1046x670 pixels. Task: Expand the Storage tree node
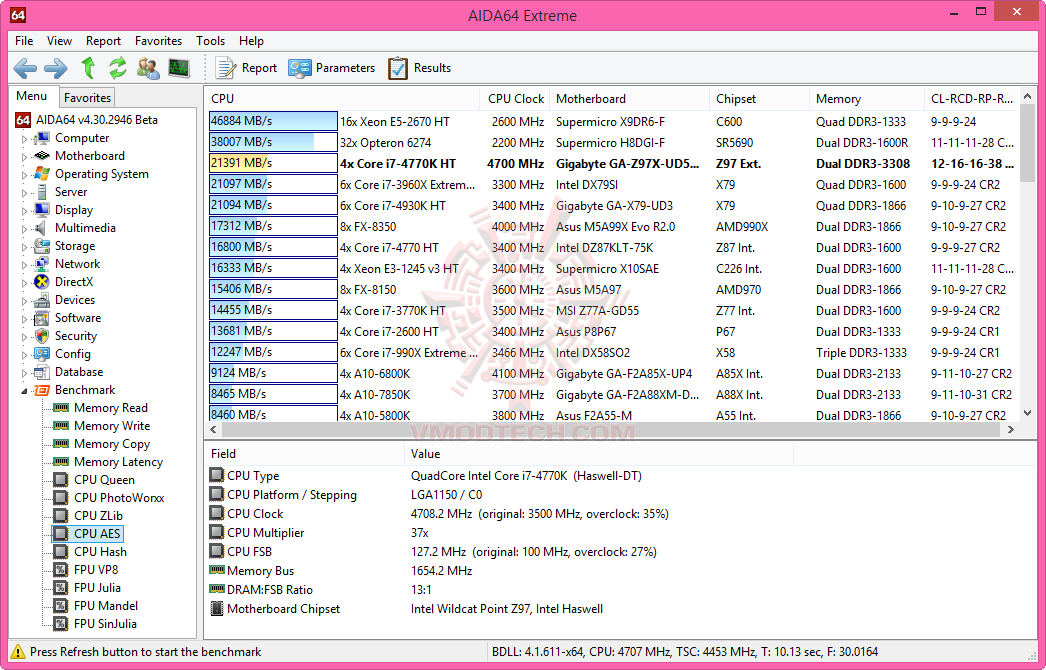[x=25, y=247]
